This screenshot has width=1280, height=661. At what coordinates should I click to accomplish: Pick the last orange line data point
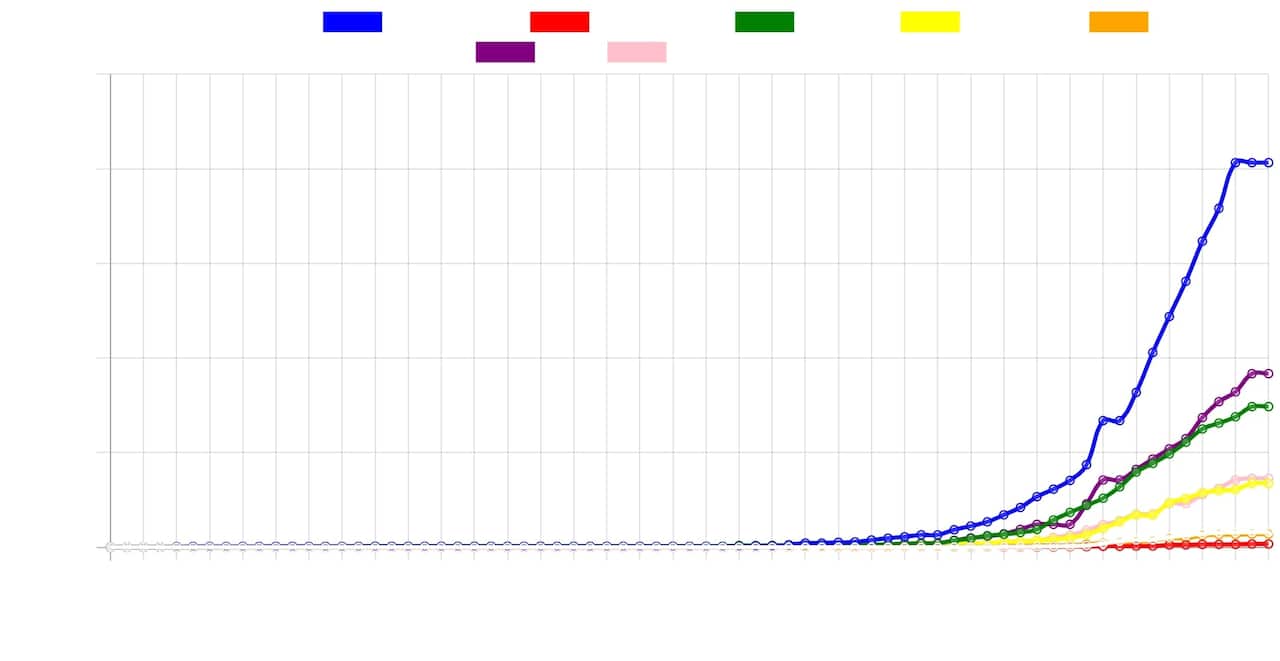click(x=1268, y=535)
